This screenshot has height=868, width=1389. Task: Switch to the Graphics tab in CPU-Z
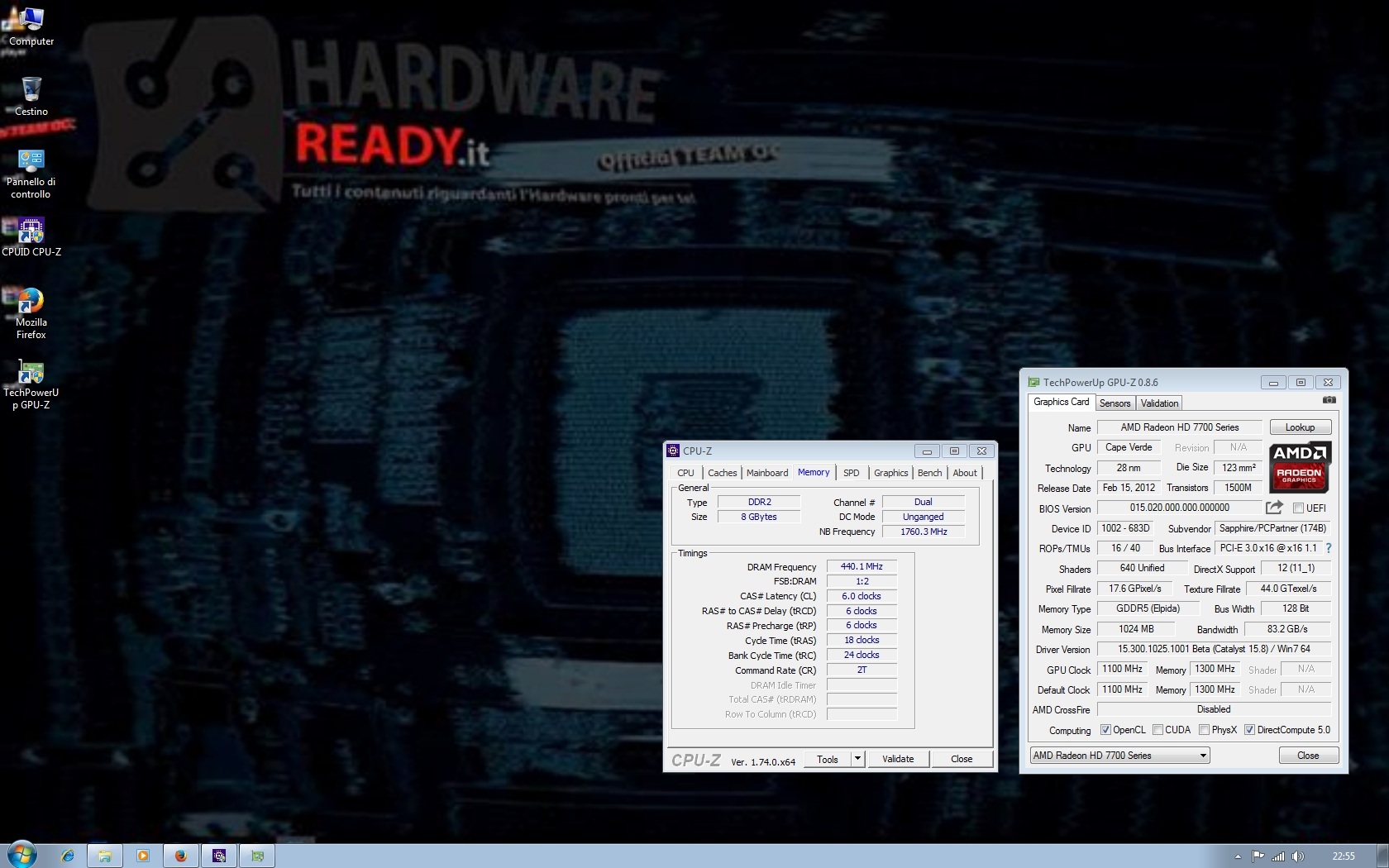(890, 473)
